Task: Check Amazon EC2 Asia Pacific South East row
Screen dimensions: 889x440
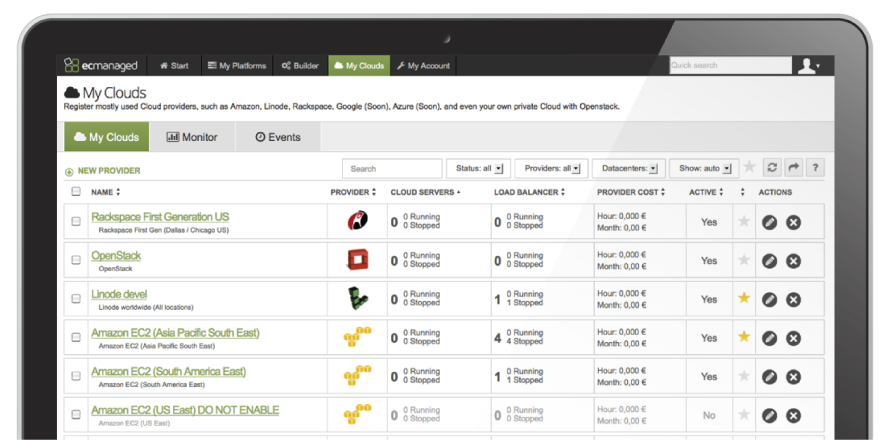Action: (x=76, y=337)
